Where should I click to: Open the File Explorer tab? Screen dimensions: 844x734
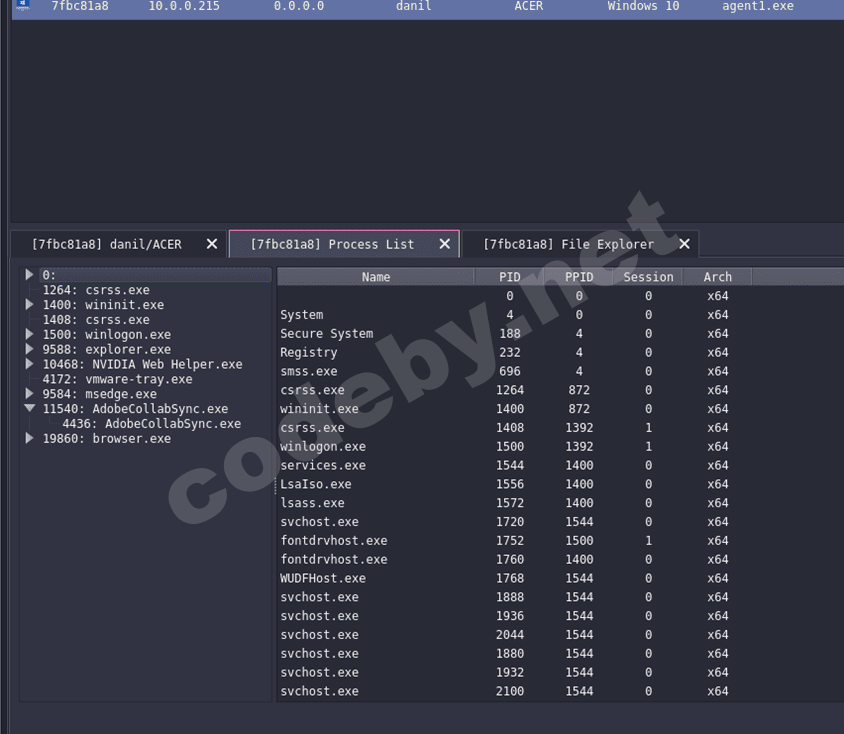567,244
